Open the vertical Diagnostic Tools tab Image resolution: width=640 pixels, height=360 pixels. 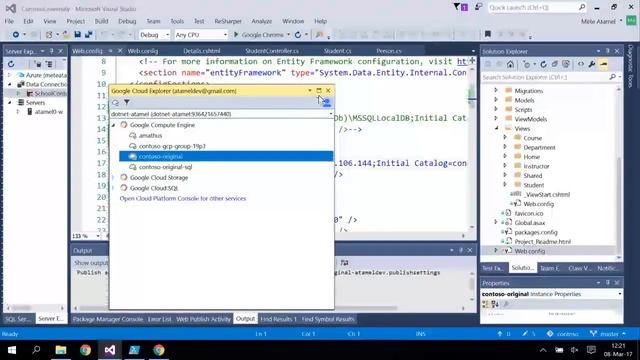coord(631,66)
